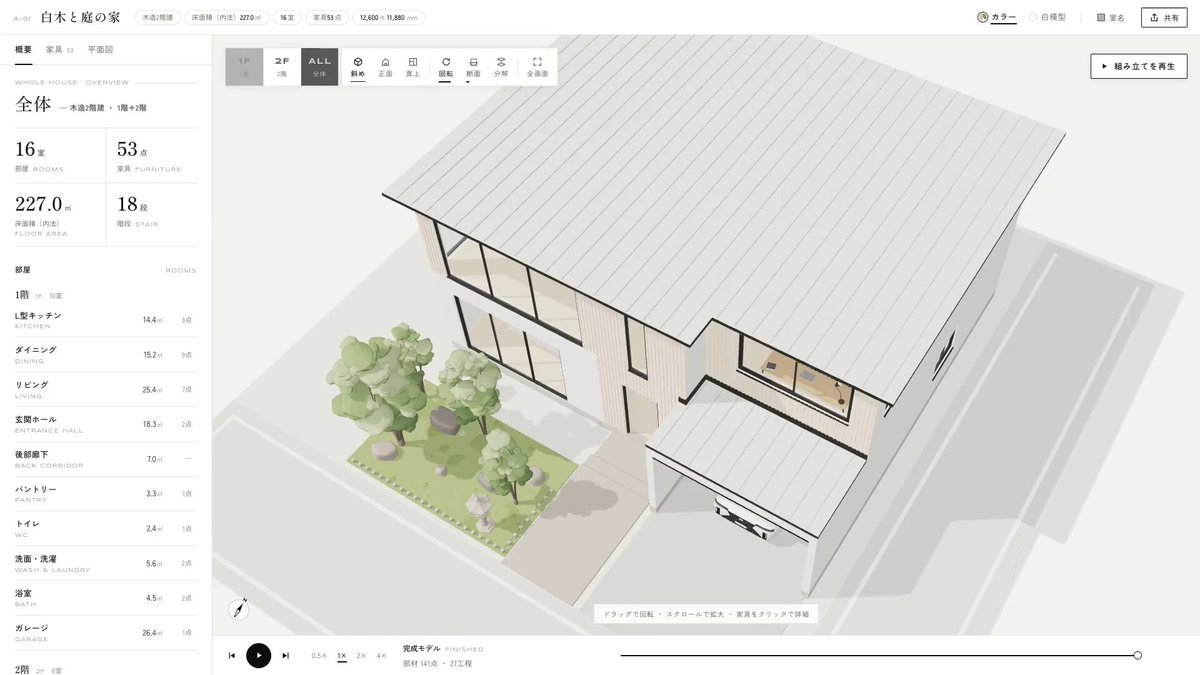Click the 18 stair steps stat
This screenshot has width=1200, height=675.
pyautogui.click(x=152, y=214)
